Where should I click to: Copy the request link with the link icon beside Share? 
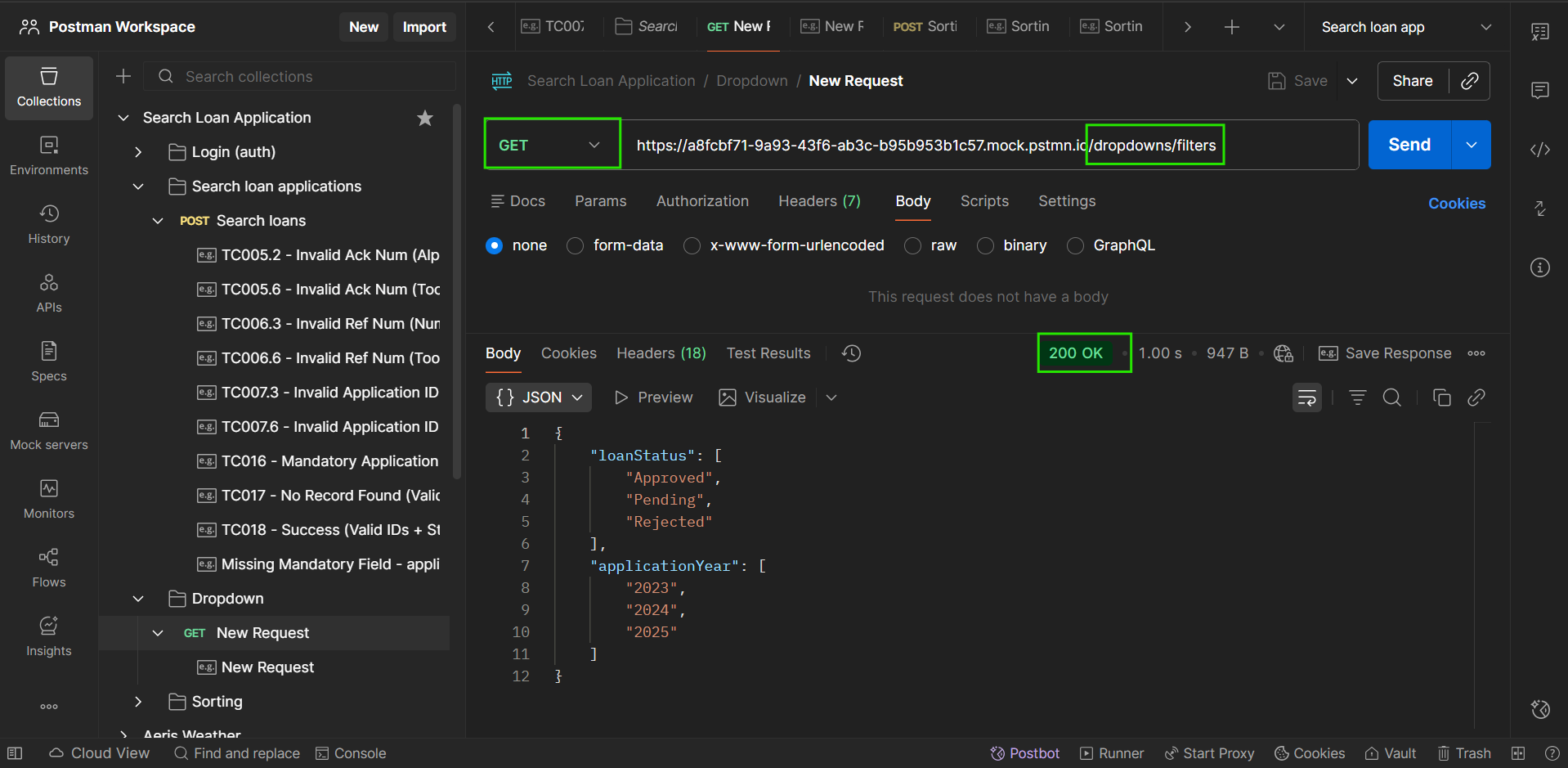point(1470,81)
